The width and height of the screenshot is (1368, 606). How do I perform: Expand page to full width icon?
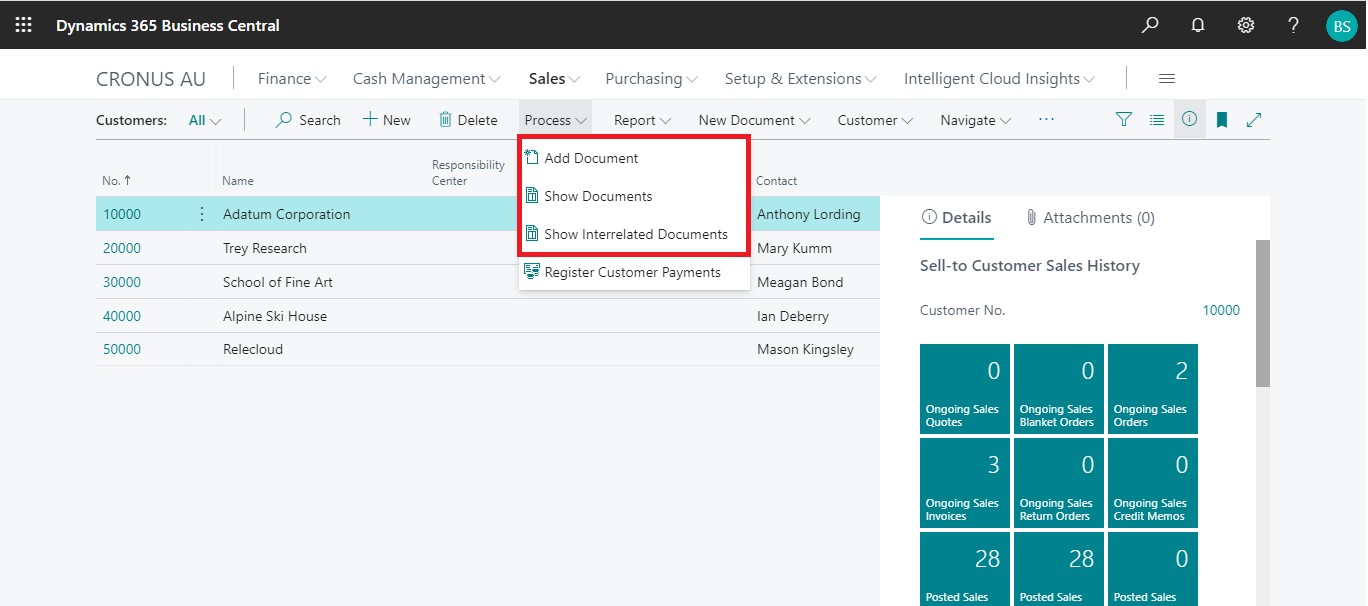pos(1254,120)
